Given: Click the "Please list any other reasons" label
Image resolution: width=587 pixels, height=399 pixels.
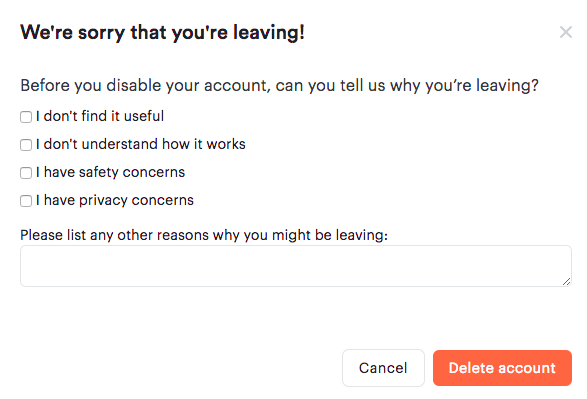Looking at the screenshot, I should point(204,235).
